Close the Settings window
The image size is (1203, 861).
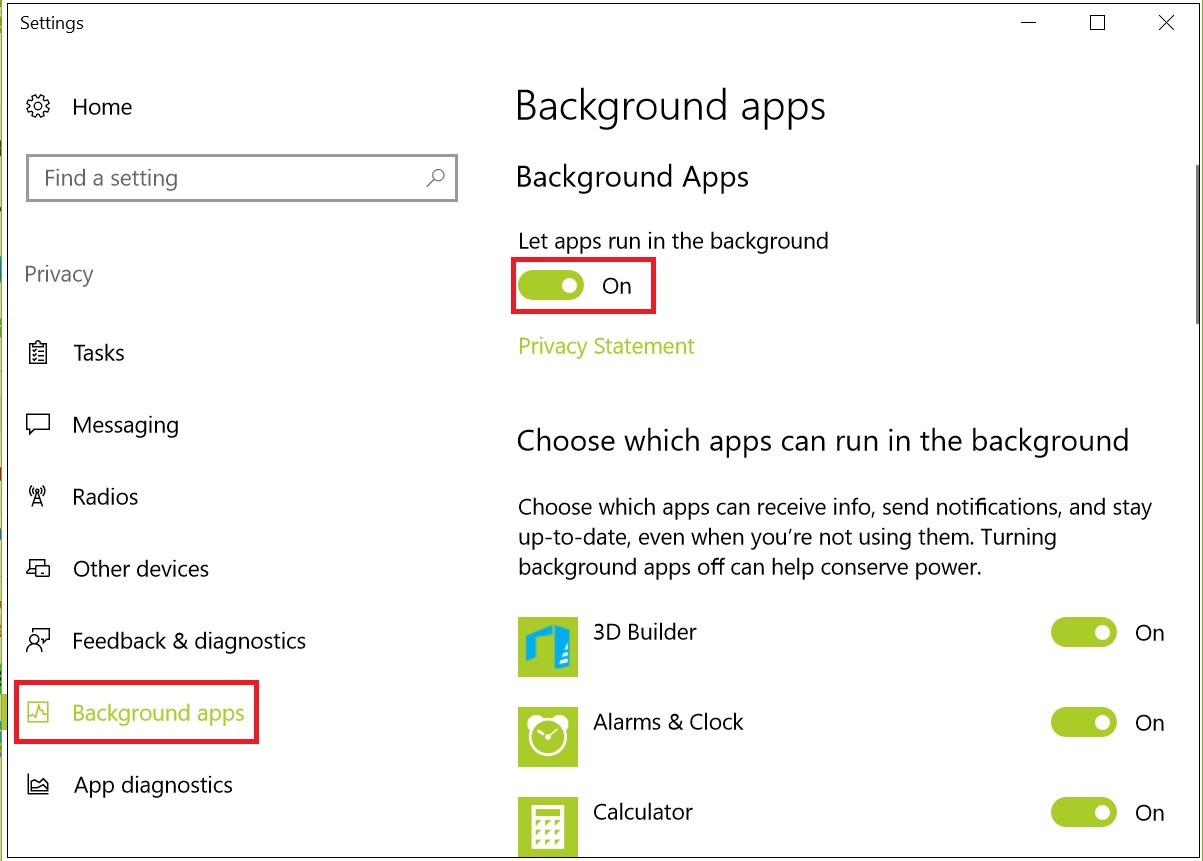pyautogui.click(x=1166, y=23)
